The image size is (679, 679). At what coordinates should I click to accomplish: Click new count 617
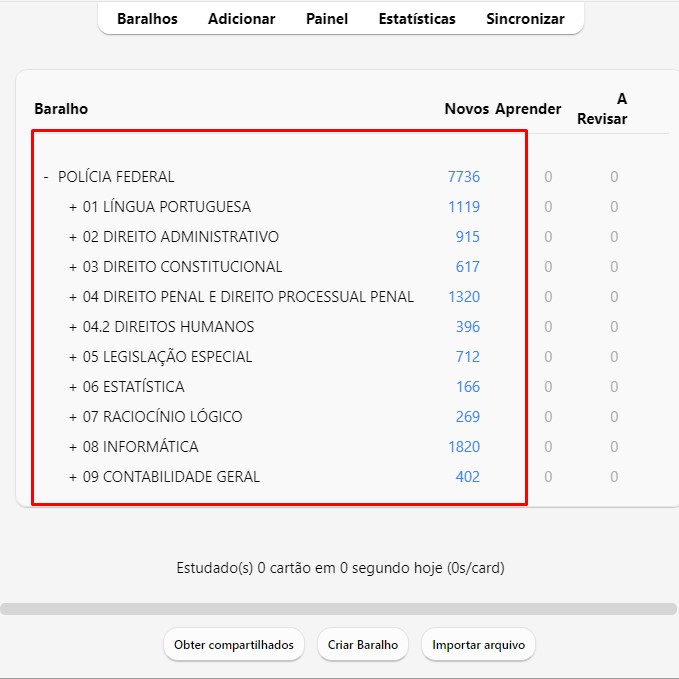click(x=468, y=266)
